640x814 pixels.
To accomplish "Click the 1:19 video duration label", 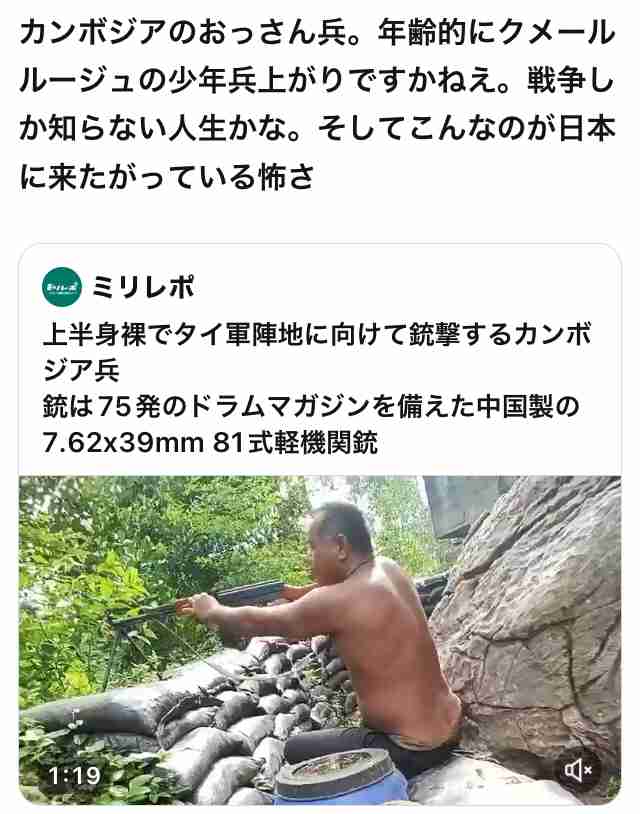I will coord(74,776).
